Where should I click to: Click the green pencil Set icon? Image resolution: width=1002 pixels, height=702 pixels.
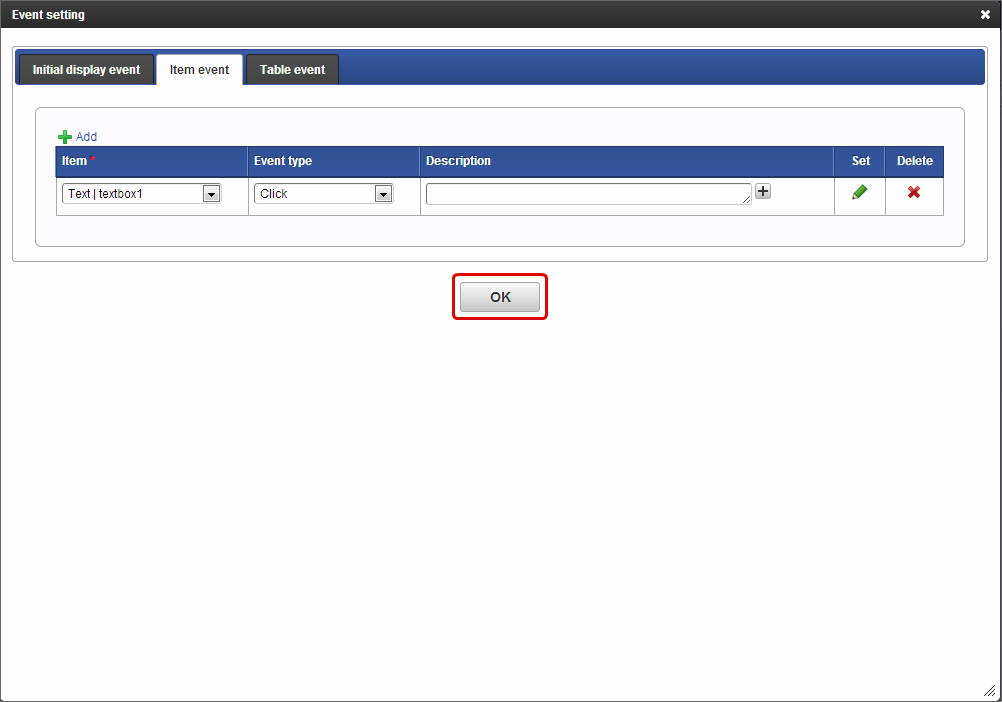tap(859, 192)
